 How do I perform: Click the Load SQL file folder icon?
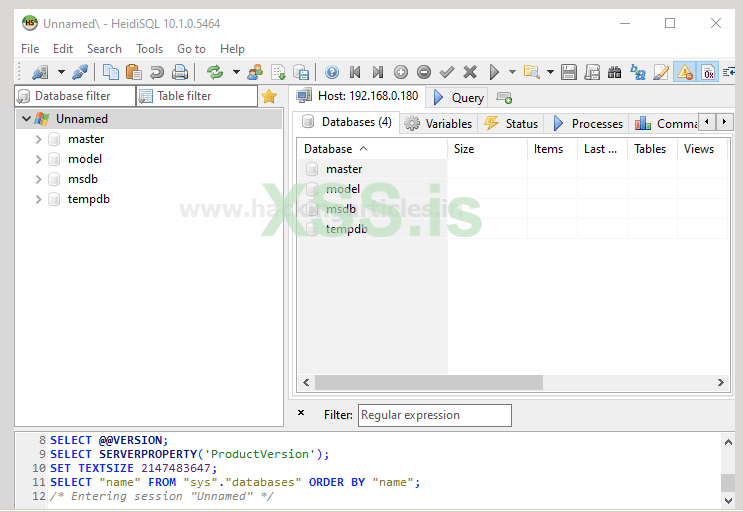click(x=531, y=72)
